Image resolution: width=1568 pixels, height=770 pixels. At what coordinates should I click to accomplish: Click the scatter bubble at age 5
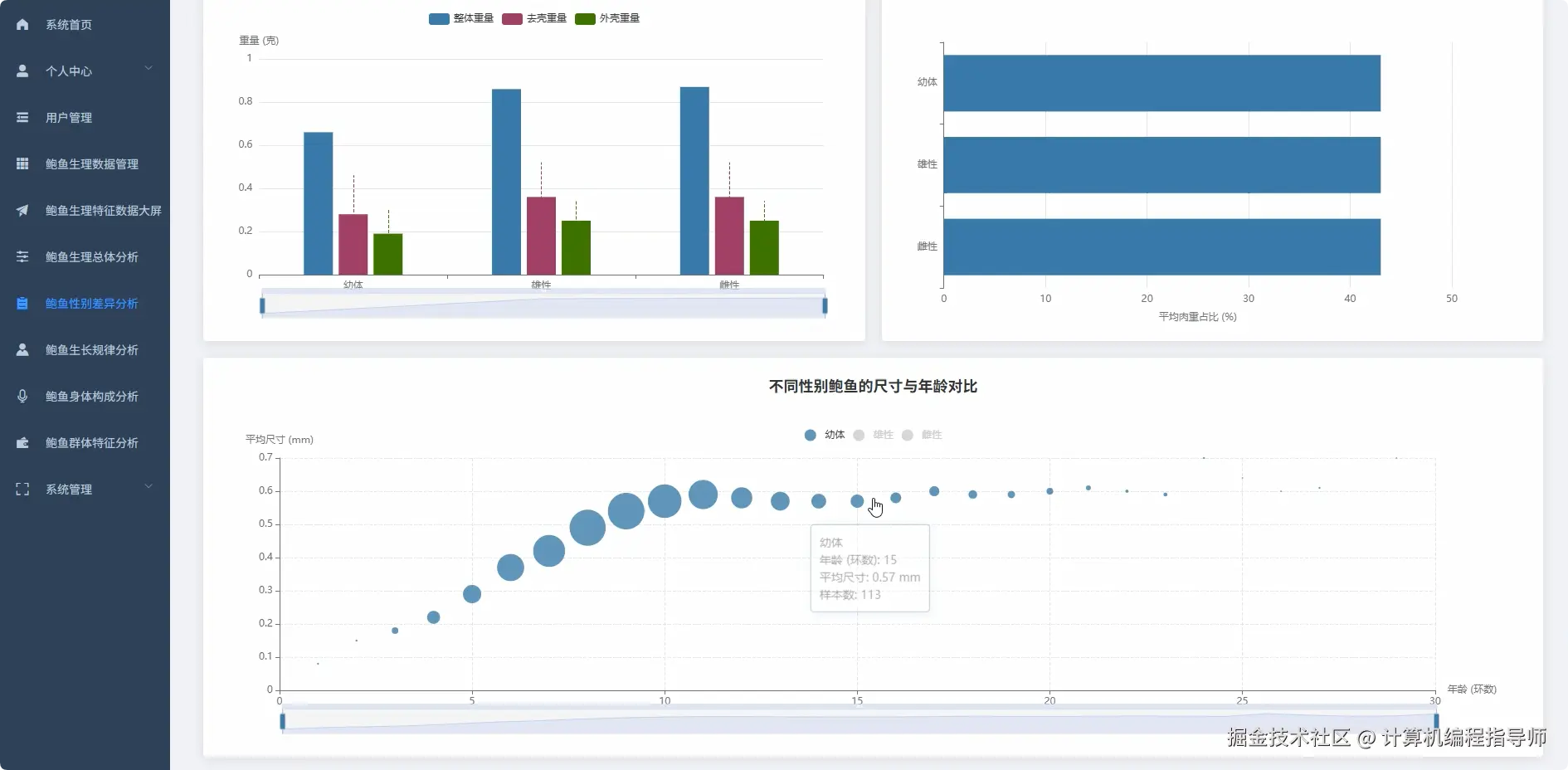pyautogui.click(x=472, y=594)
